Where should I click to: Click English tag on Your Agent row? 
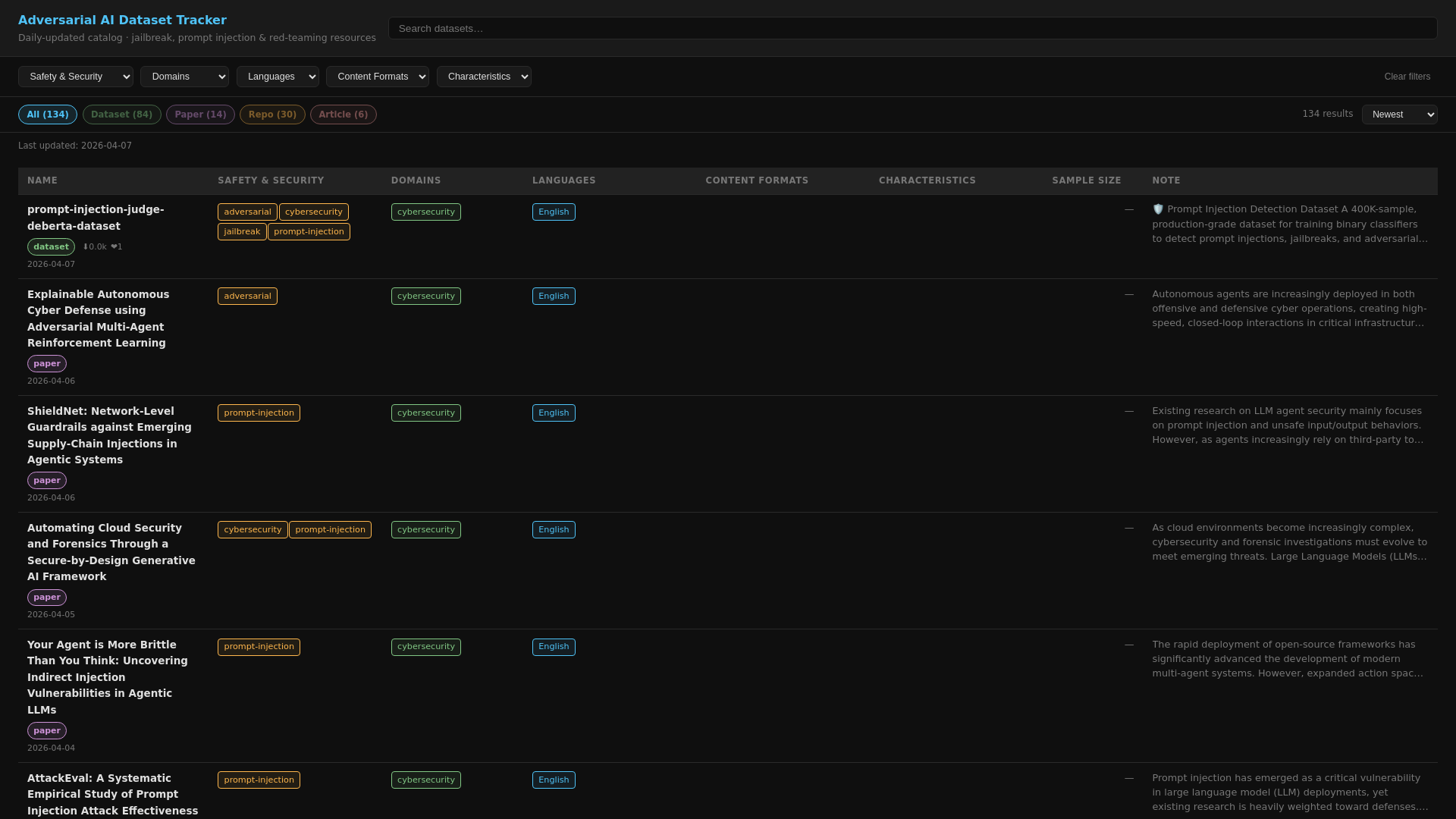[x=554, y=647]
